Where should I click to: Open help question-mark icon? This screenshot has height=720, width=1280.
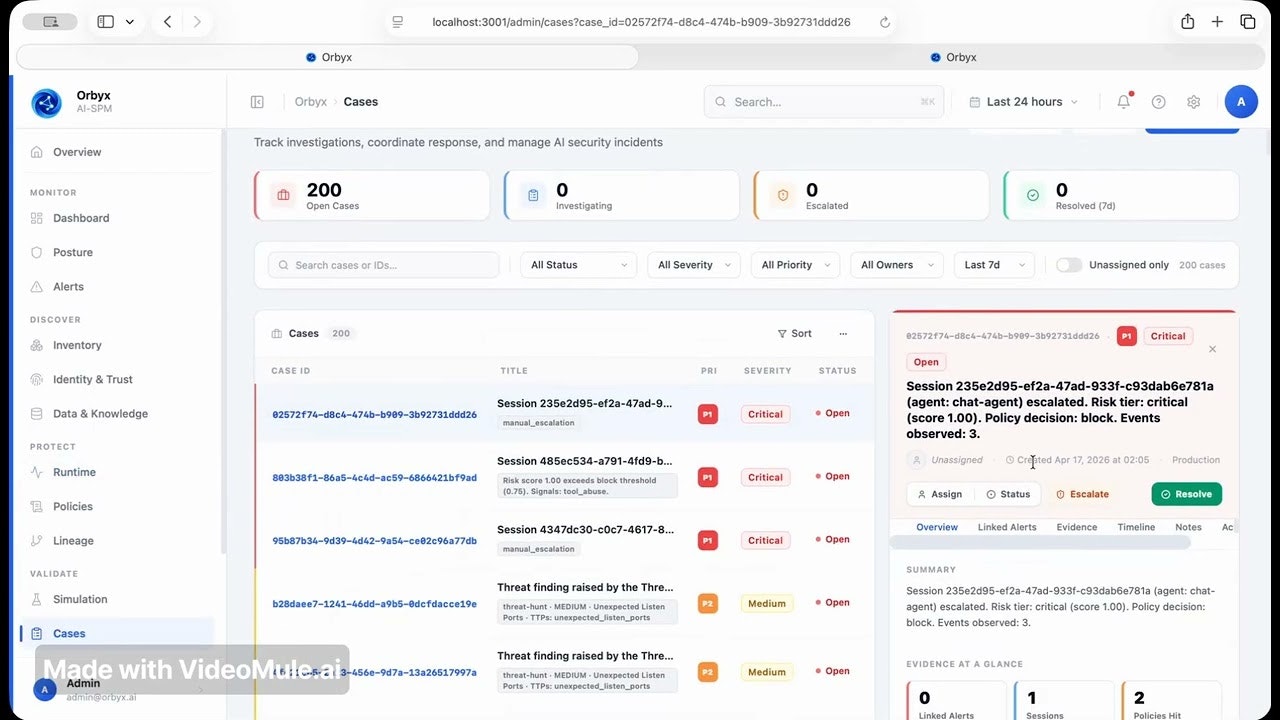pyautogui.click(x=1159, y=102)
